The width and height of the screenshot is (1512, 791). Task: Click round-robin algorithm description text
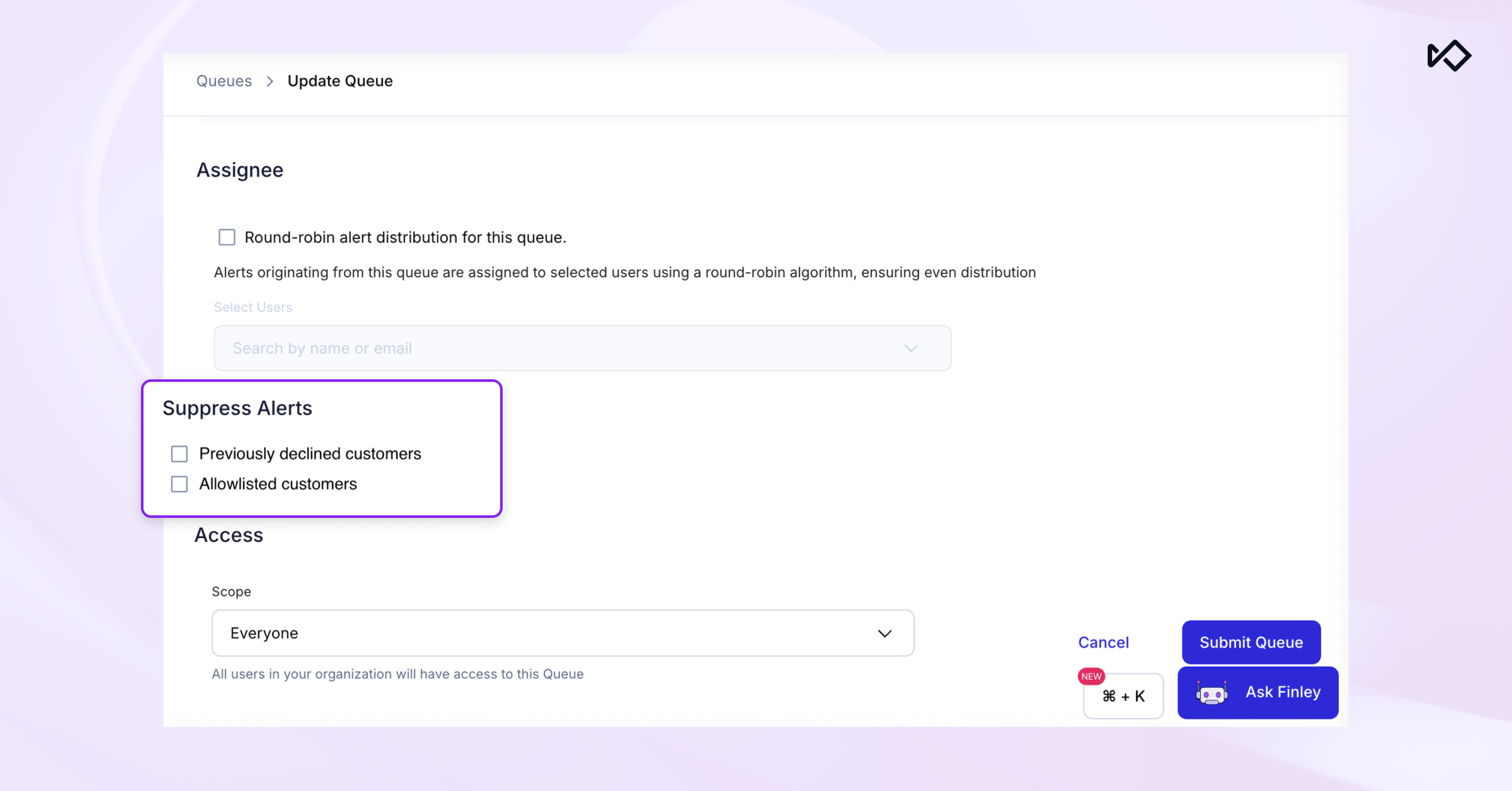pyautogui.click(x=624, y=272)
